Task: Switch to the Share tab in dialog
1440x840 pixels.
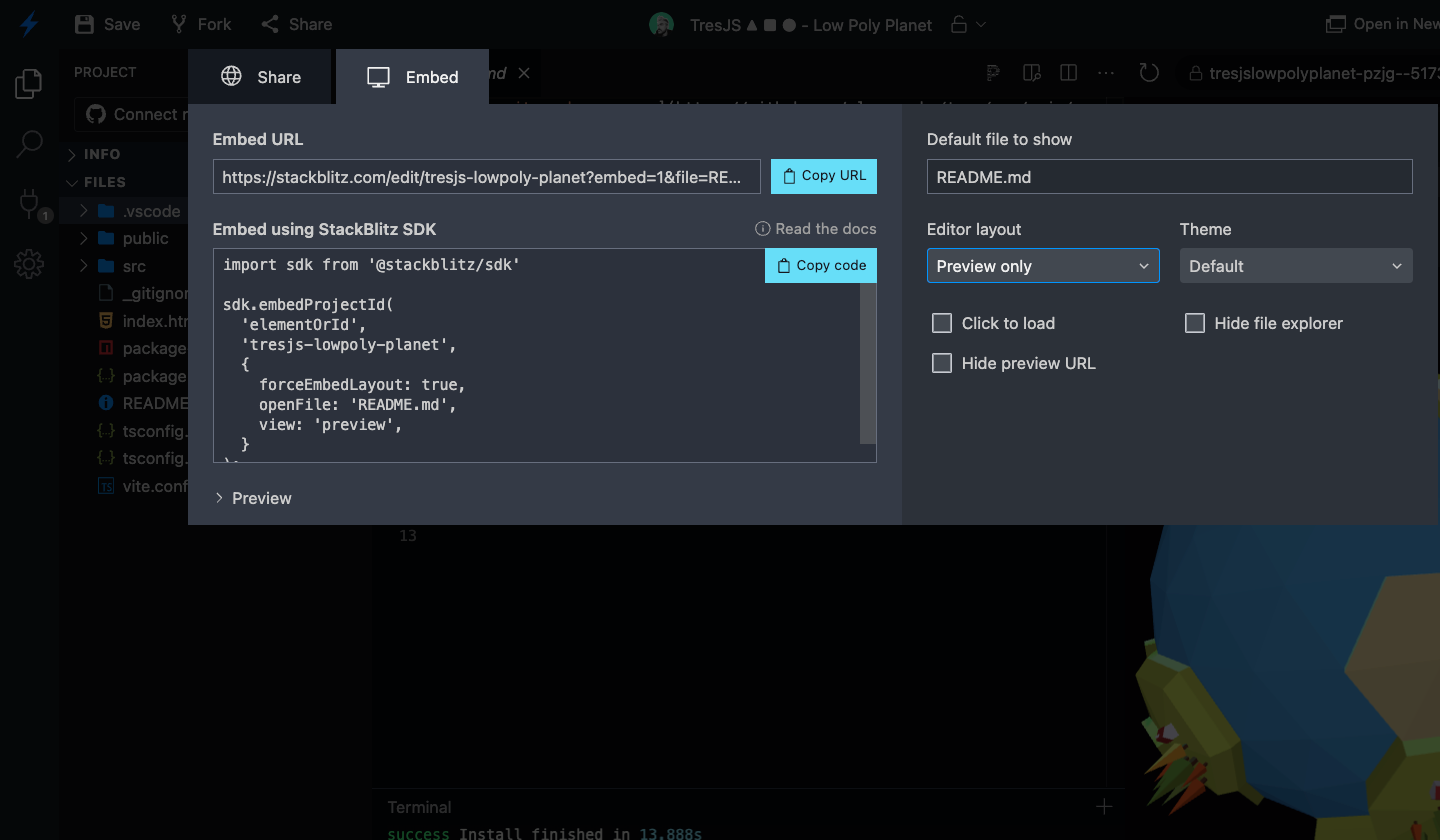Action: tap(260, 77)
